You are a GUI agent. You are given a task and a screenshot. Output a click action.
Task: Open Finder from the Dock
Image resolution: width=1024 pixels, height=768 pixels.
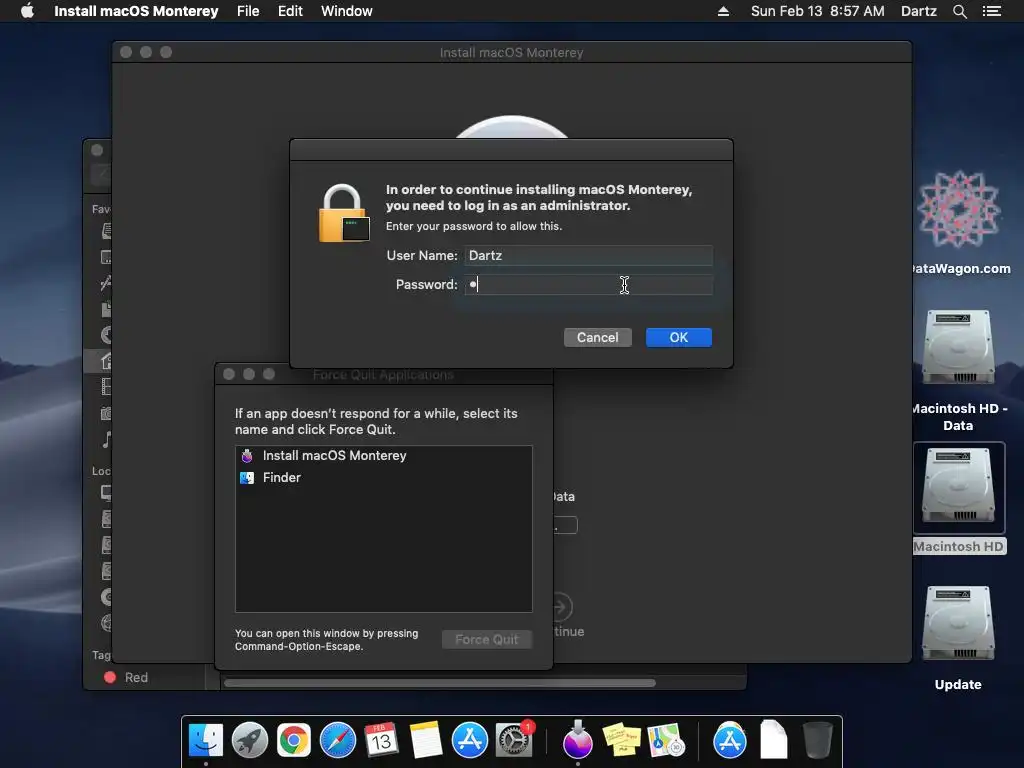pos(206,740)
